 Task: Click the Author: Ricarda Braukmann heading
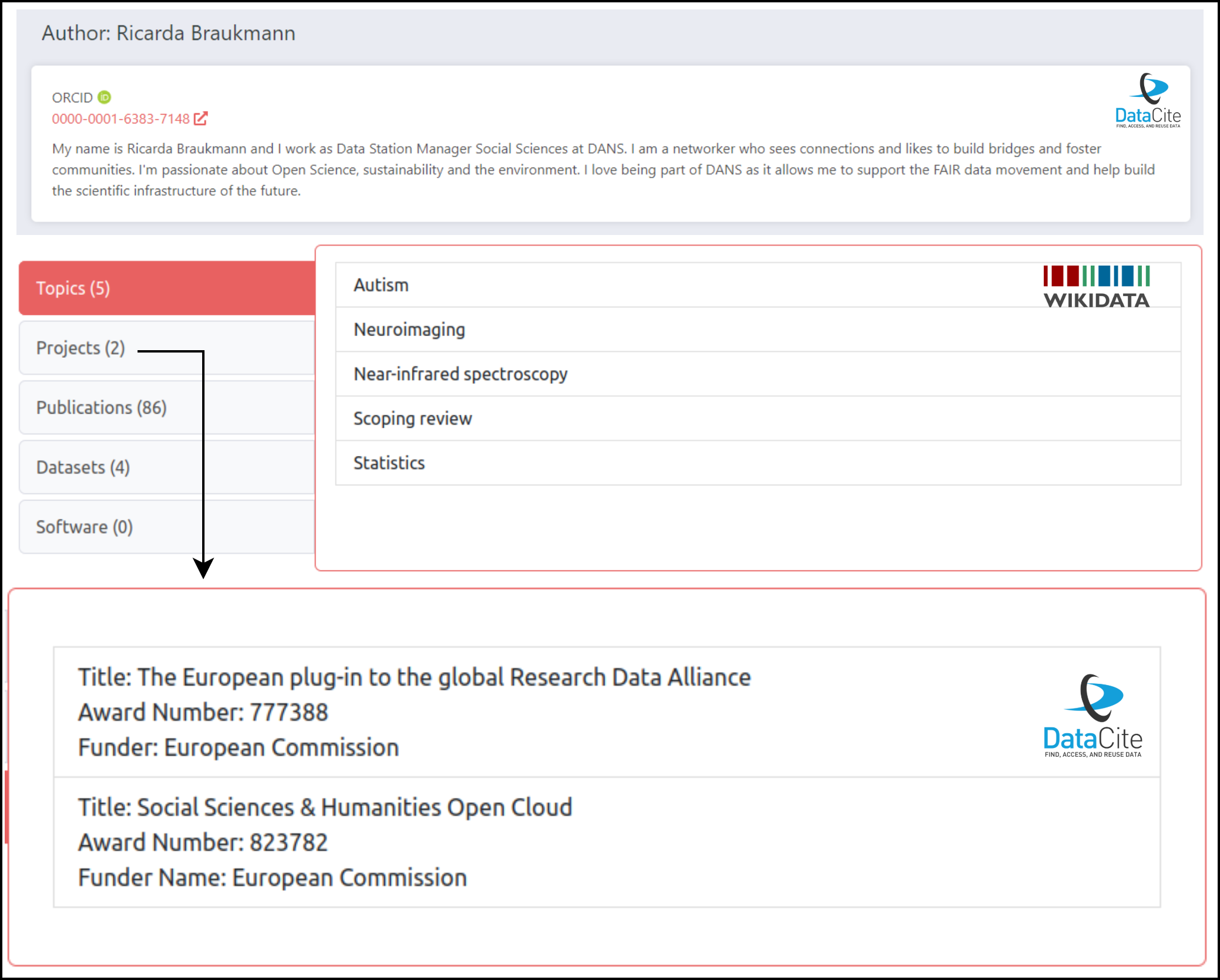point(168,33)
